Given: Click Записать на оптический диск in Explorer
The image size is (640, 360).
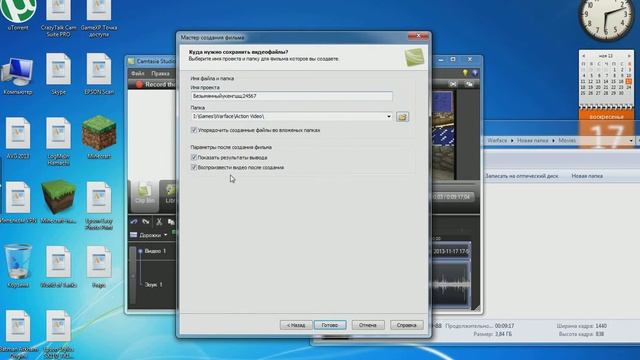Looking at the screenshot, I should tap(522, 176).
